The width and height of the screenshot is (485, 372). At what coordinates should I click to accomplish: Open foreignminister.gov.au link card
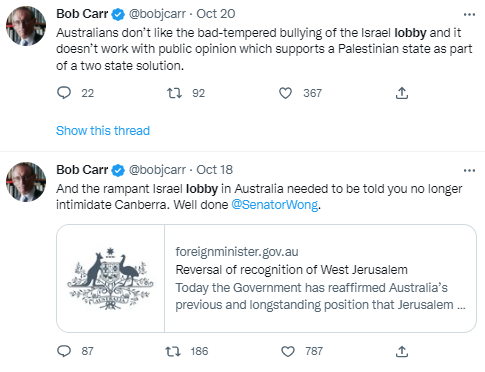click(x=266, y=278)
